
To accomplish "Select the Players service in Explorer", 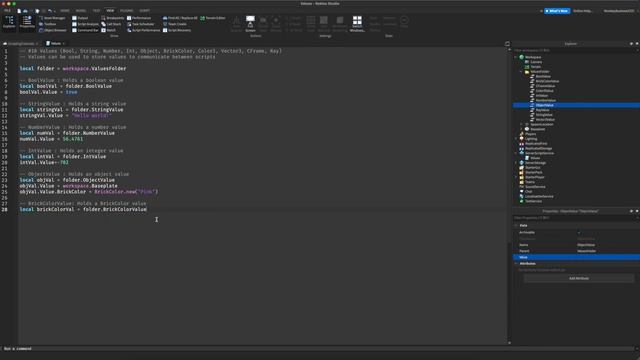I will [x=530, y=134].
